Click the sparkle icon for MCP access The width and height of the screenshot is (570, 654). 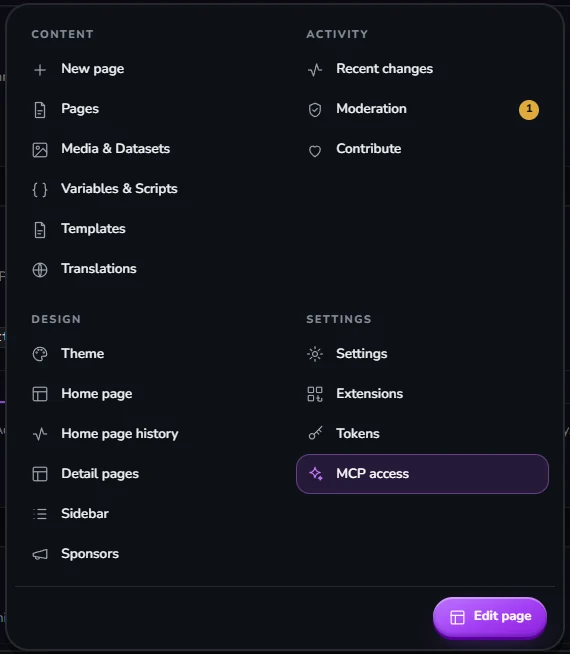(x=316, y=474)
